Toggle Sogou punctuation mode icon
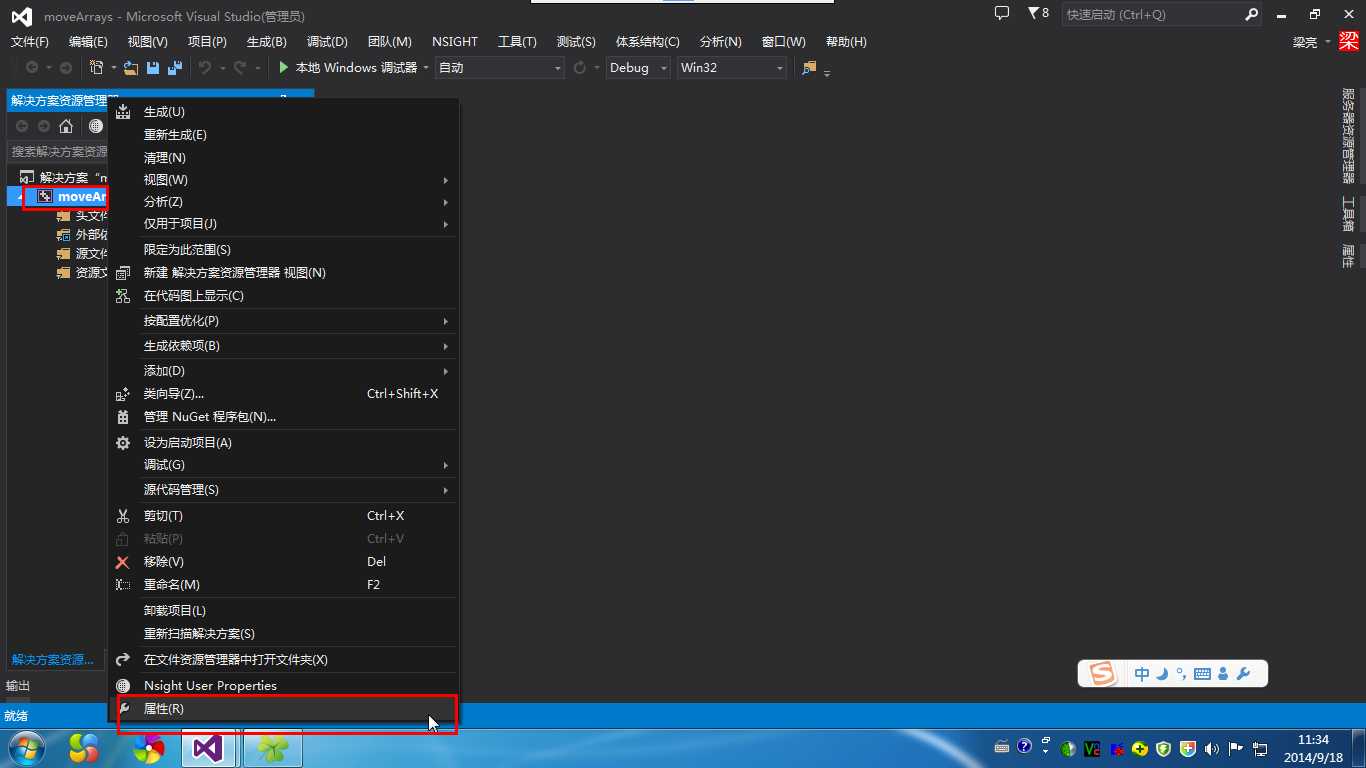The width and height of the screenshot is (1366, 768). point(1181,674)
